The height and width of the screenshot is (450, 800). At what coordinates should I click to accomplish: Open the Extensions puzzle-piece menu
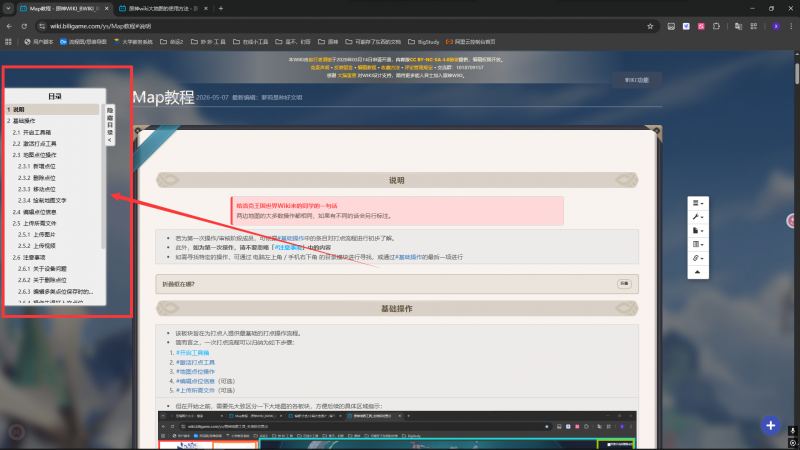[x=716, y=26]
